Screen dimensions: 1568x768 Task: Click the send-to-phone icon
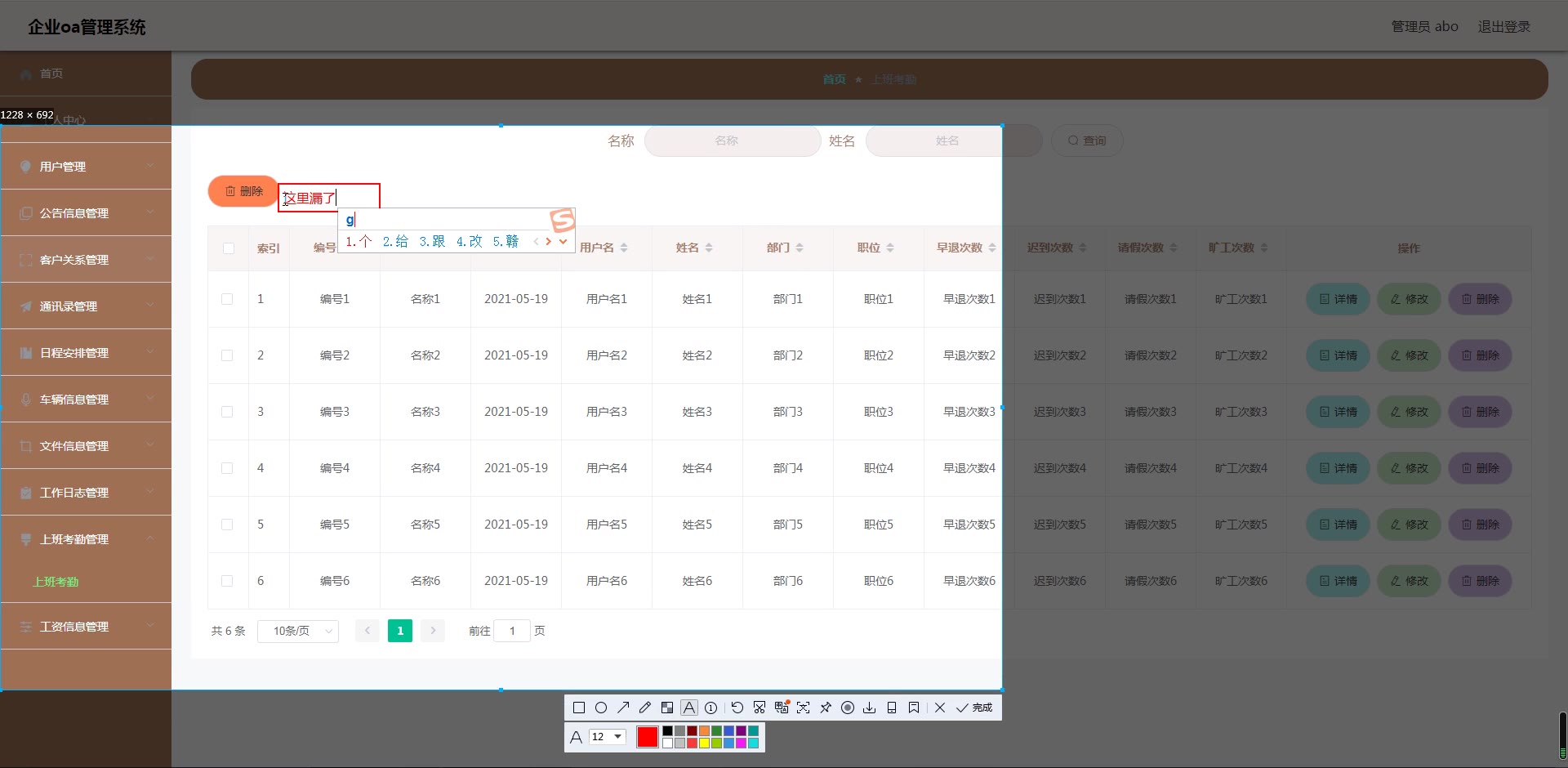892,708
